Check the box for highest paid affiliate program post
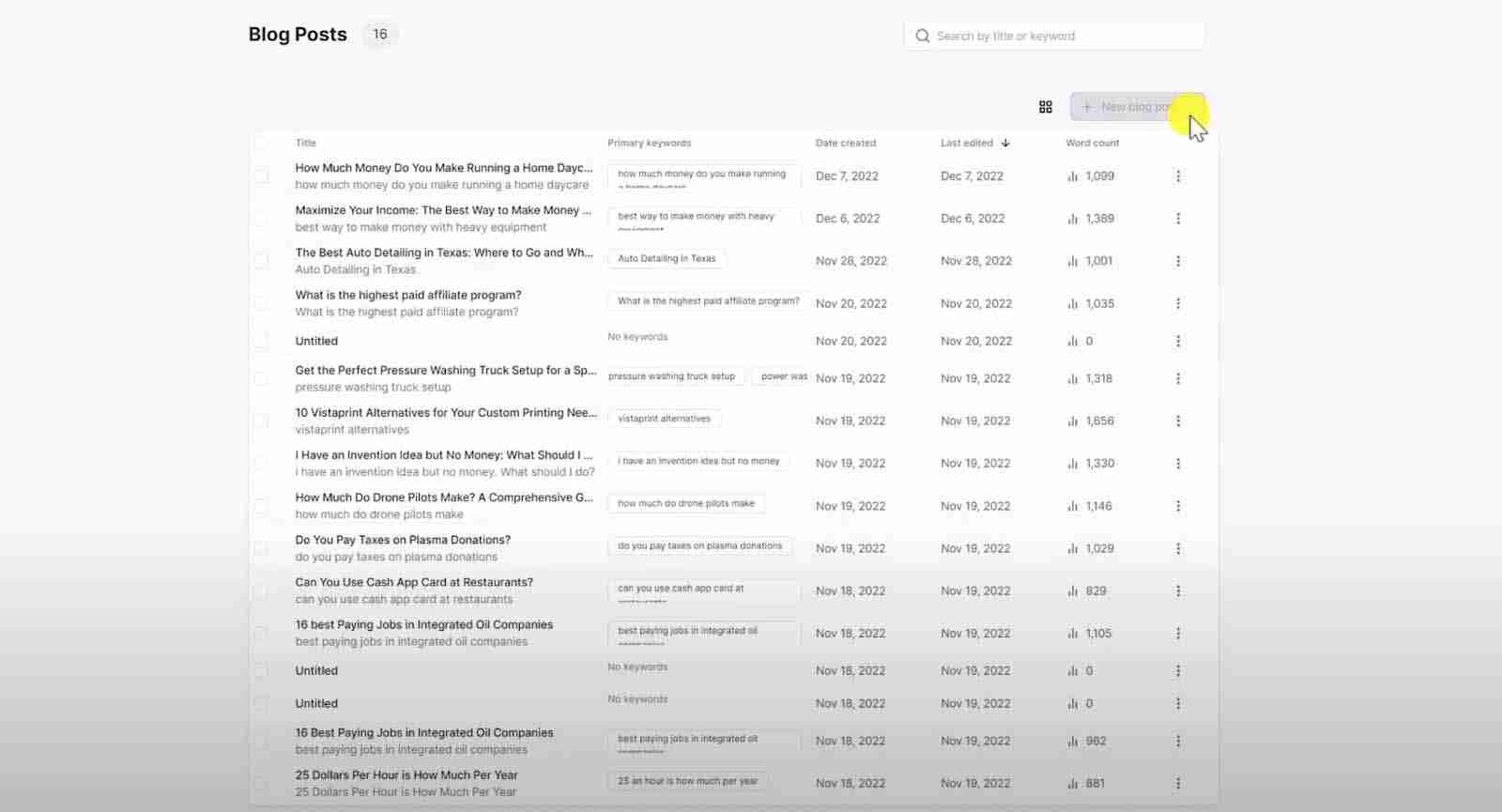This screenshot has width=1502, height=812. pos(261,303)
